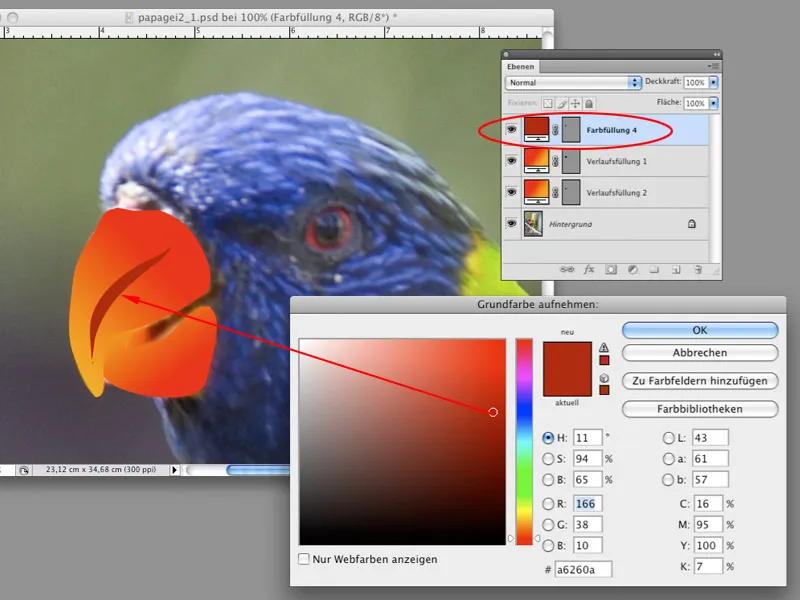800x600 pixels.
Task: Switch to the Ebenen tab
Action: [520, 67]
